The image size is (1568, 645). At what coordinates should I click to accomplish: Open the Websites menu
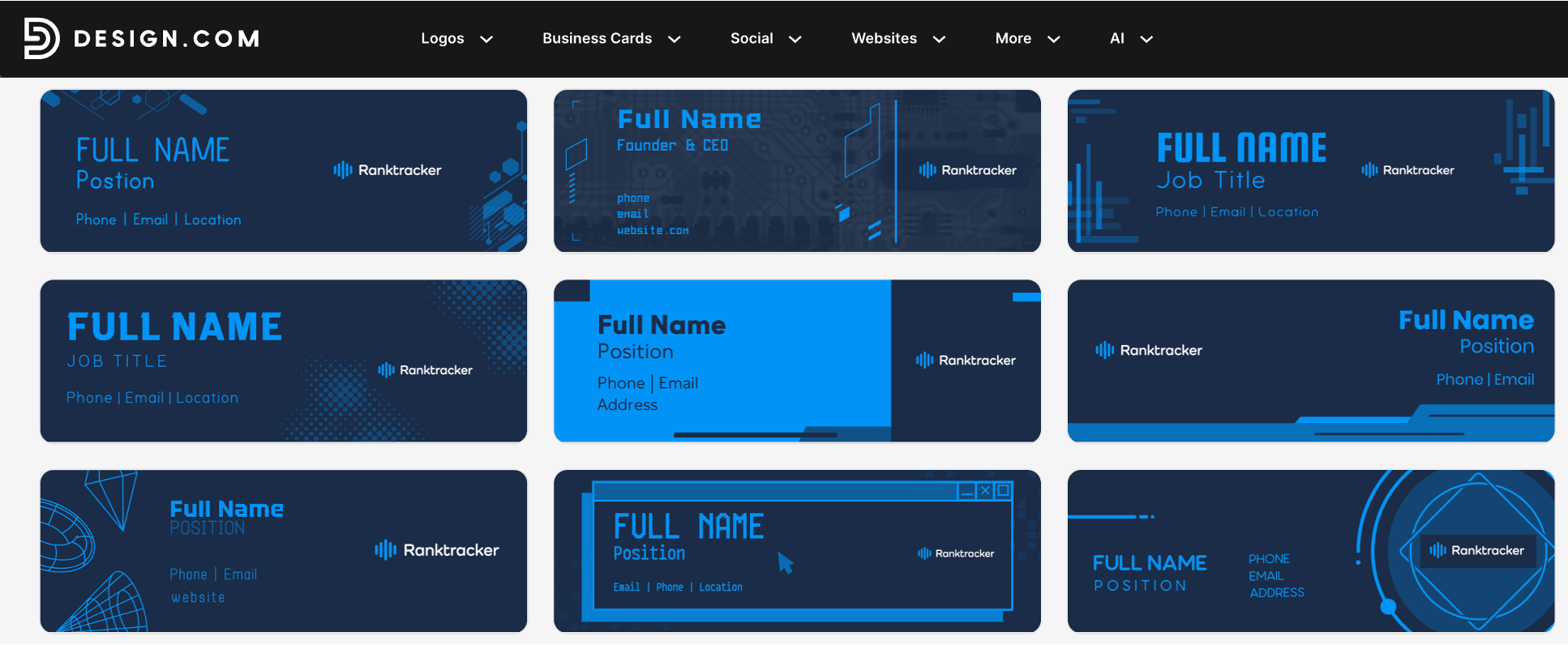(884, 38)
